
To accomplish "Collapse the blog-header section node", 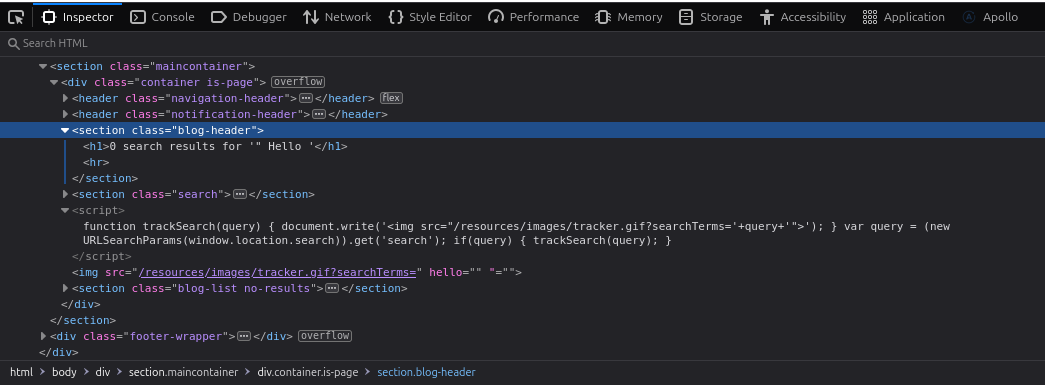I will tap(65, 131).
